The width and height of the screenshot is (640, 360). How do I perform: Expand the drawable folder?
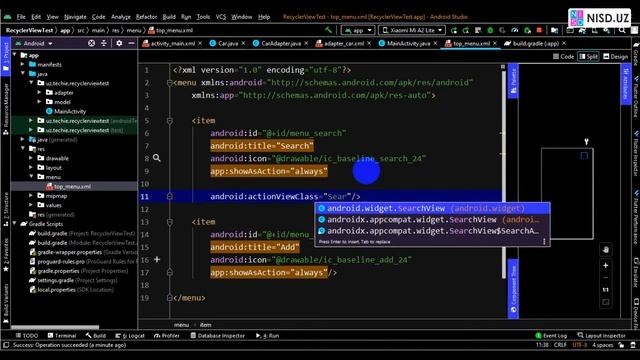pos(31,158)
